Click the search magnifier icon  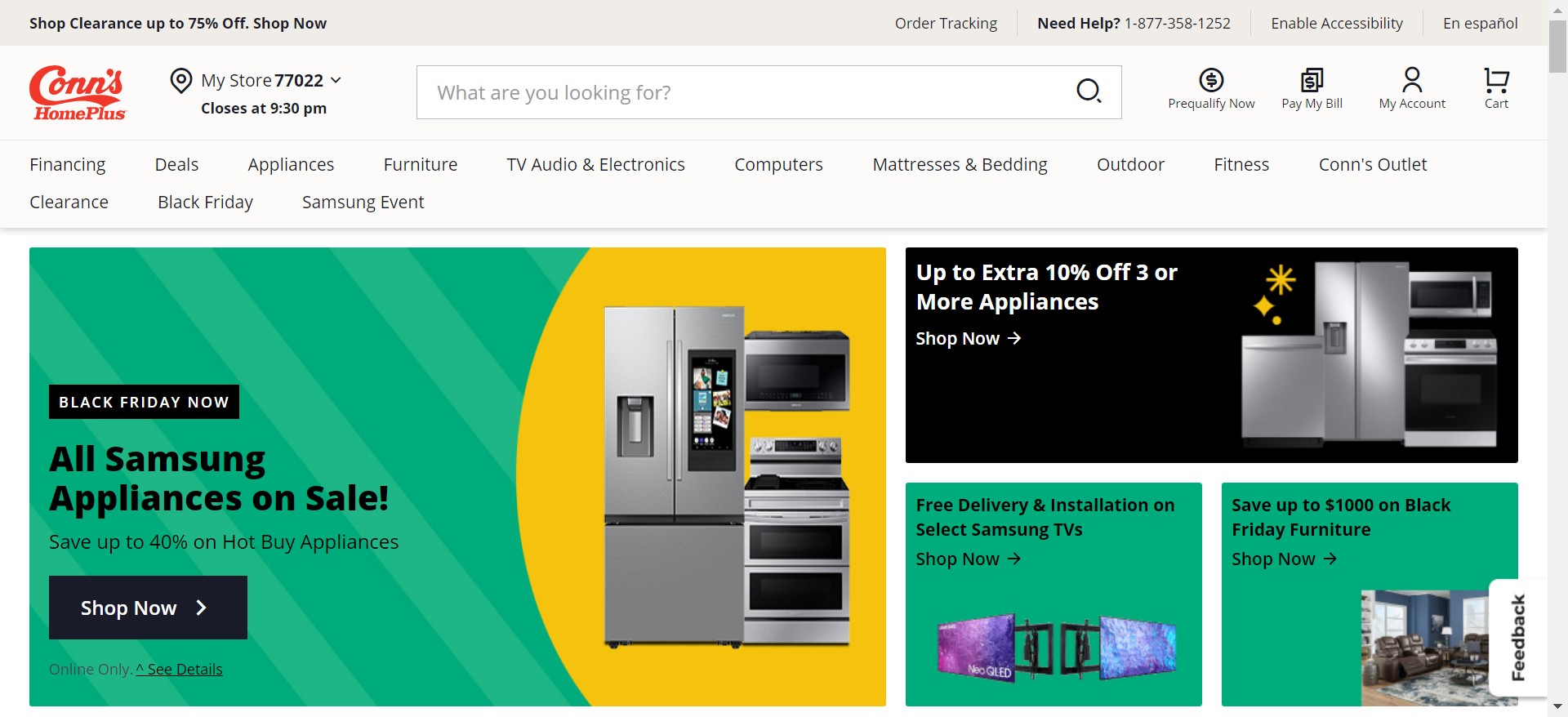[x=1088, y=91]
